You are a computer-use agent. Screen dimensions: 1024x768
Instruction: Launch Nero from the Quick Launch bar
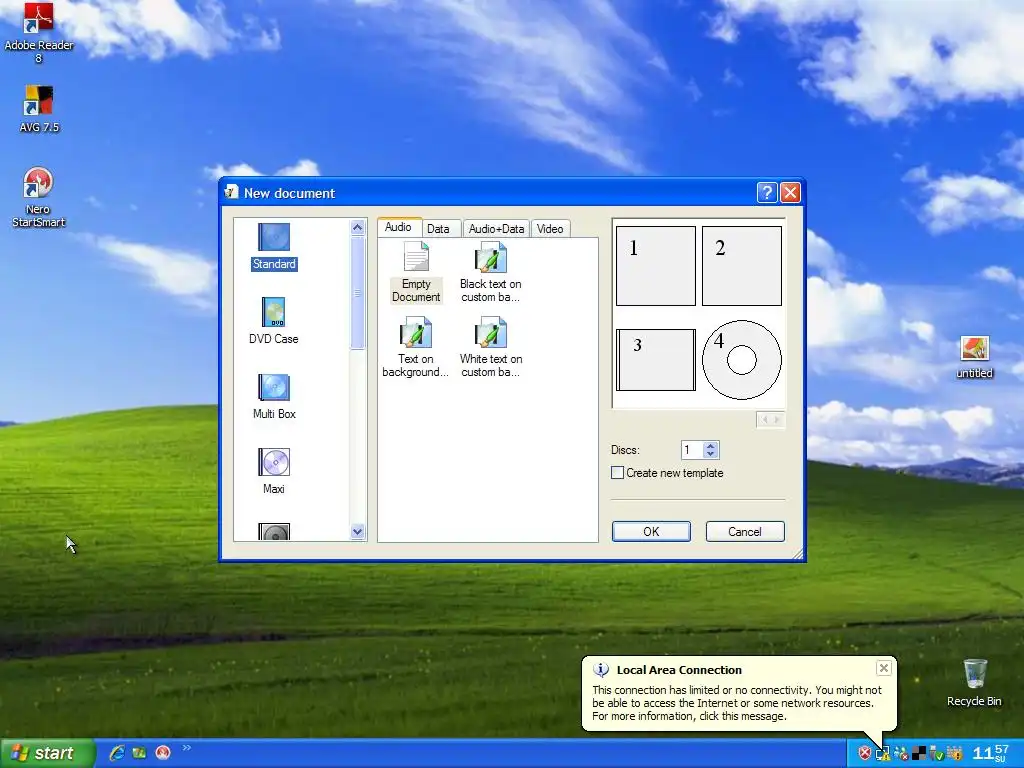pos(163,753)
